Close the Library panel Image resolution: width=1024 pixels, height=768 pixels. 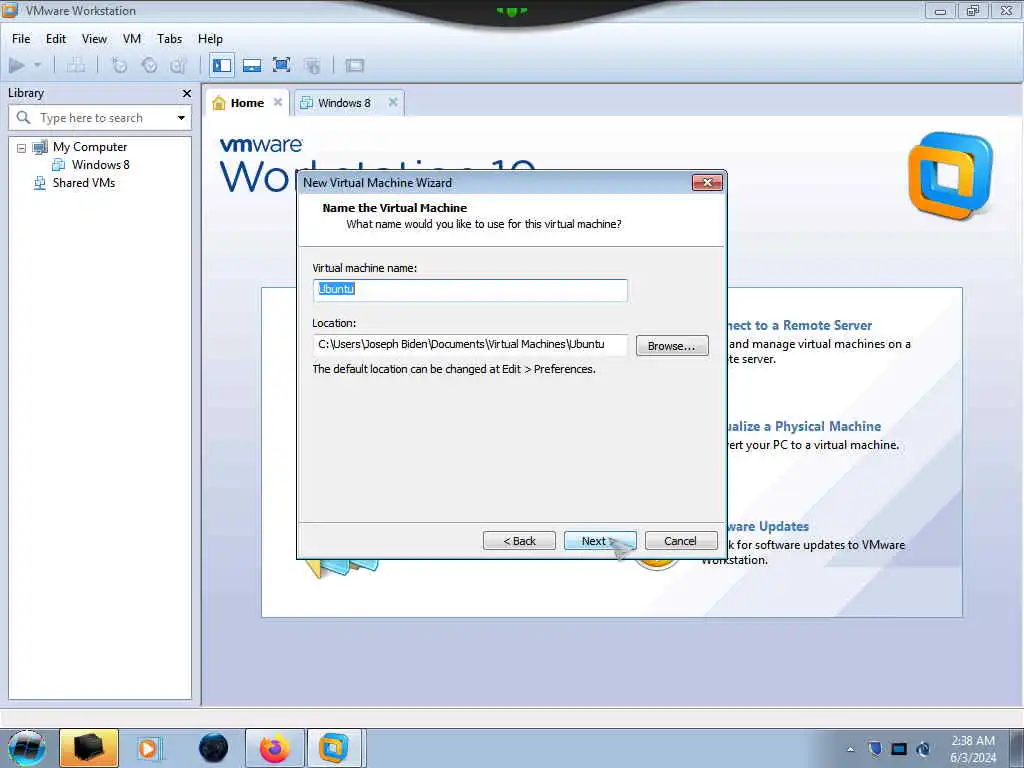coord(187,93)
